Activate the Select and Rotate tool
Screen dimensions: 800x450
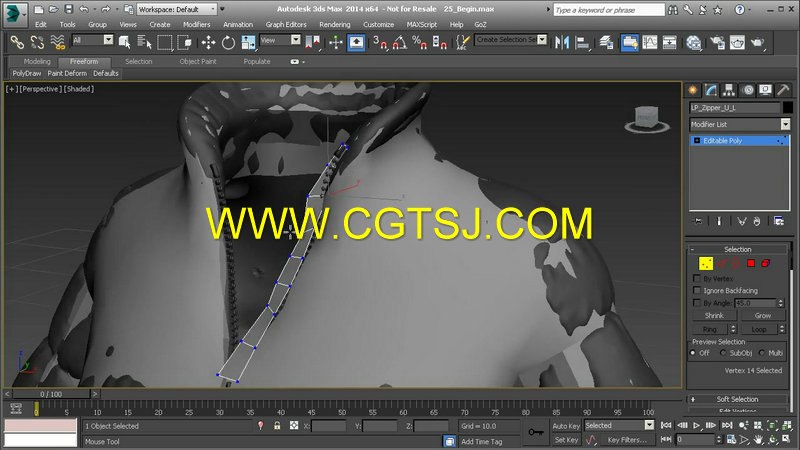tap(228, 42)
